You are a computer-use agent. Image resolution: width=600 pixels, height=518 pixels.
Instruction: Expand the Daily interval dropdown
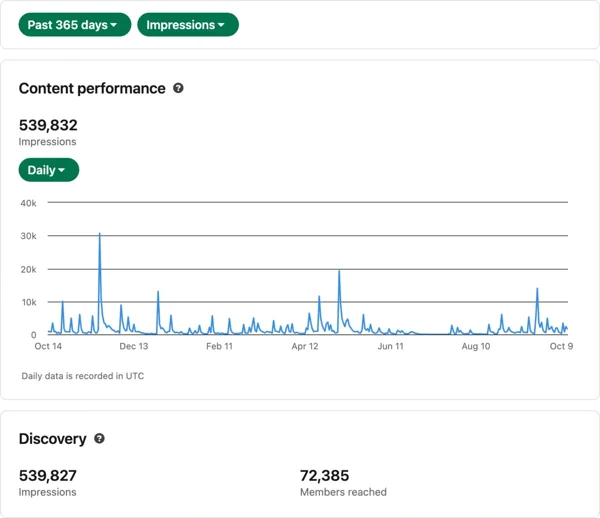48,170
